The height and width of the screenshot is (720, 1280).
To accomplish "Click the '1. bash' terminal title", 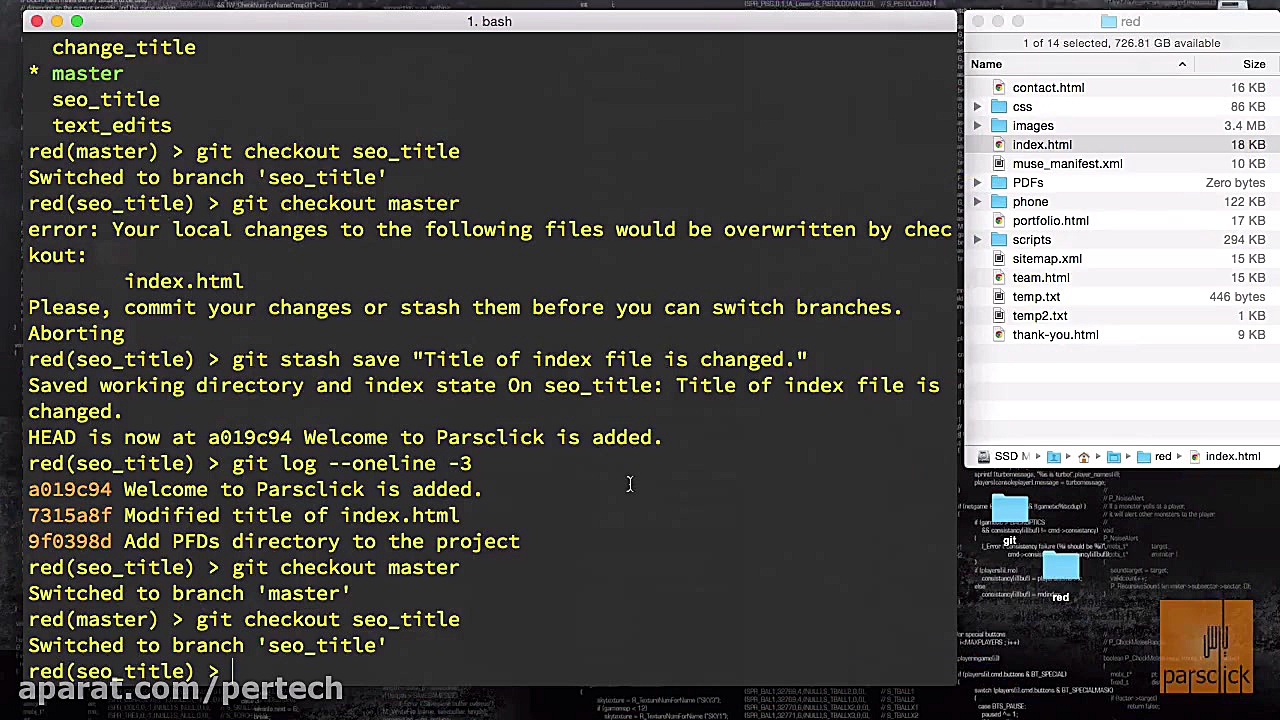I will [489, 22].
